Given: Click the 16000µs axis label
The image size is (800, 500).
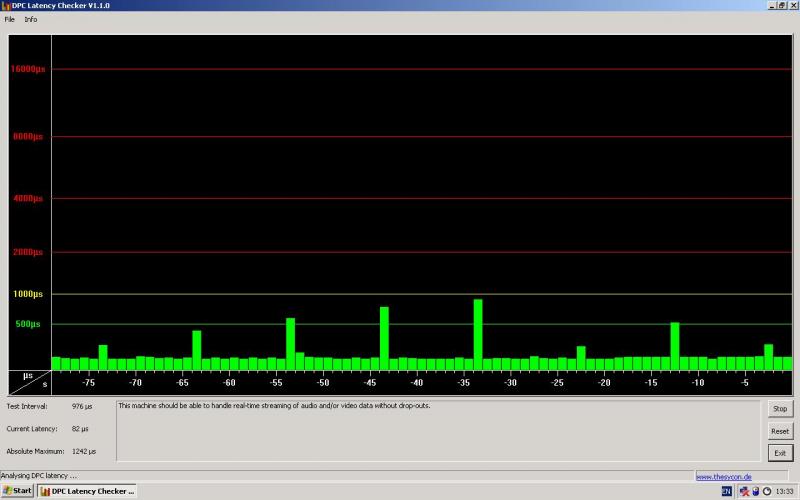Looking at the screenshot, I should [28, 69].
